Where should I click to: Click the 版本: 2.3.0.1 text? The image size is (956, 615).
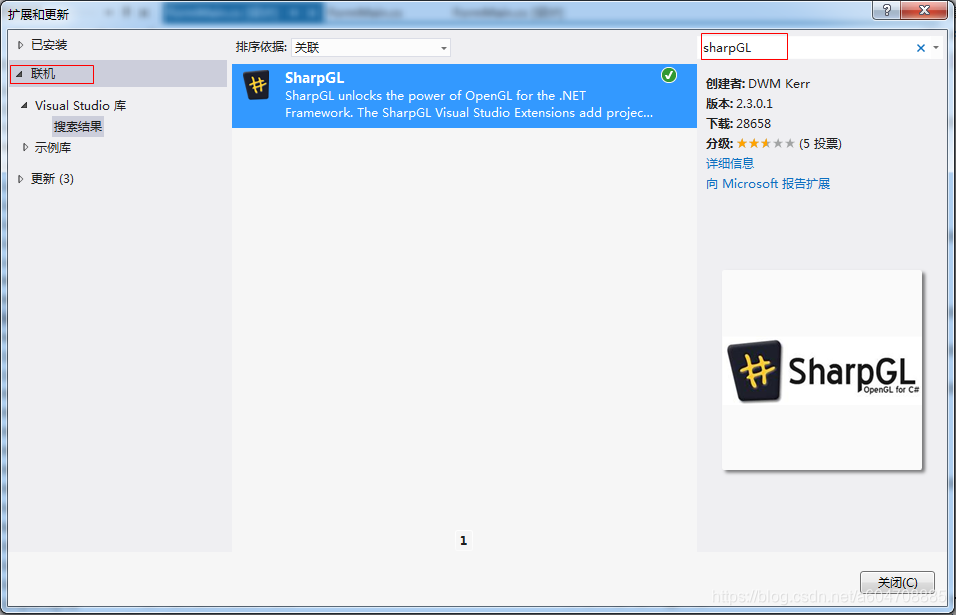pos(739,104)
